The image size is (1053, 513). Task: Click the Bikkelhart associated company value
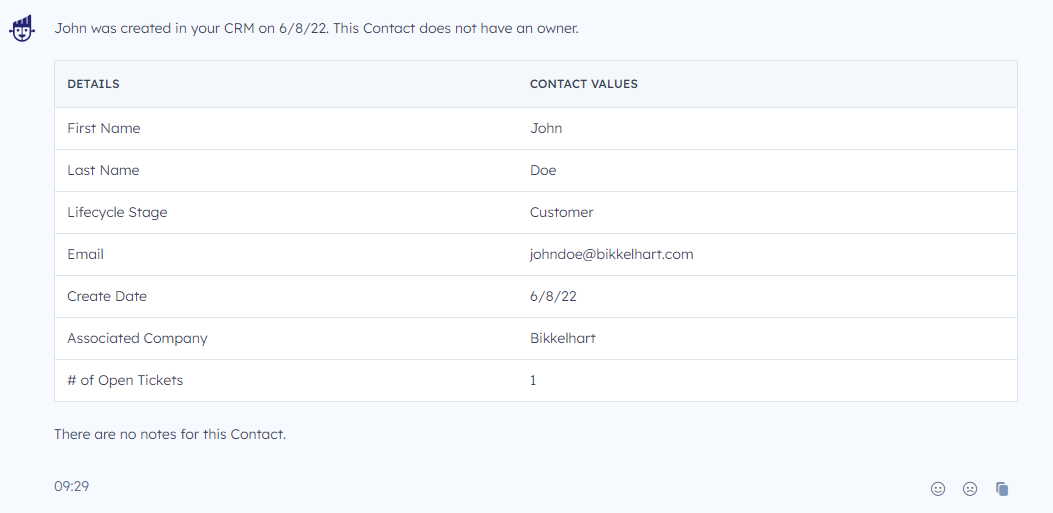(563, 338)
